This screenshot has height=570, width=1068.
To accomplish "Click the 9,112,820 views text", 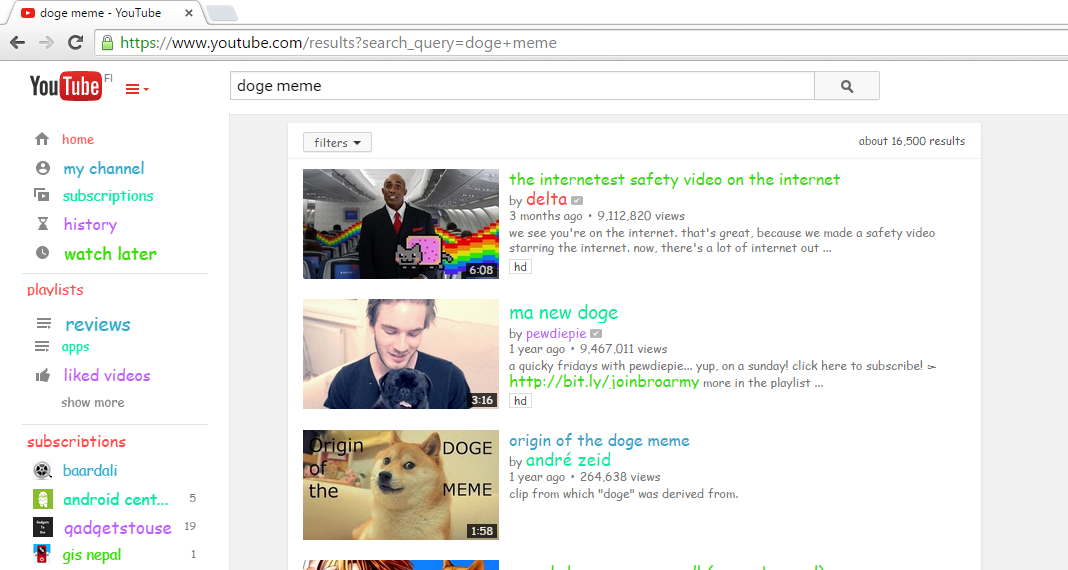I will pos(641,216).
